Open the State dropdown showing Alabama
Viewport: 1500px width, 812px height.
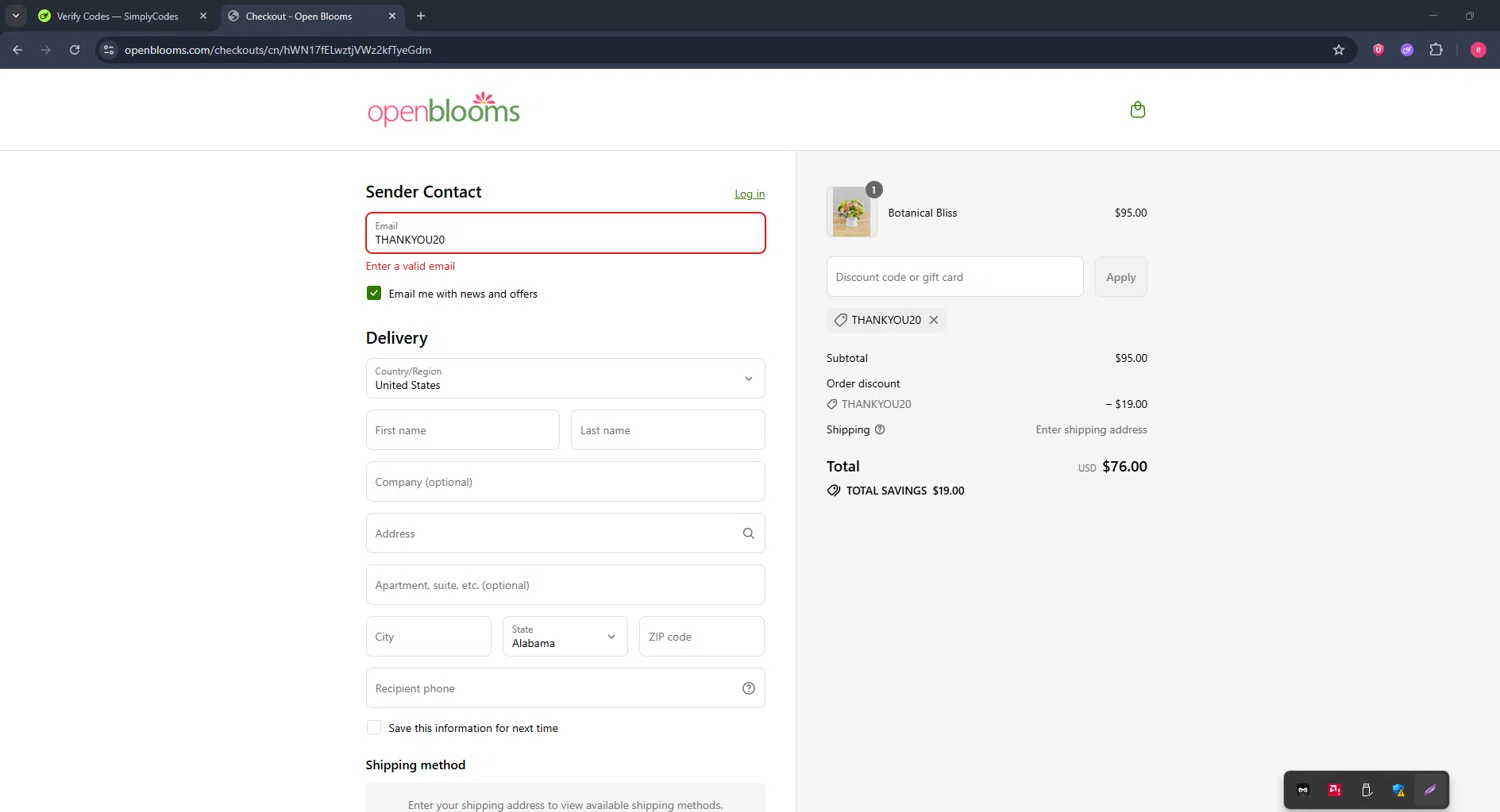pos(565,637)
